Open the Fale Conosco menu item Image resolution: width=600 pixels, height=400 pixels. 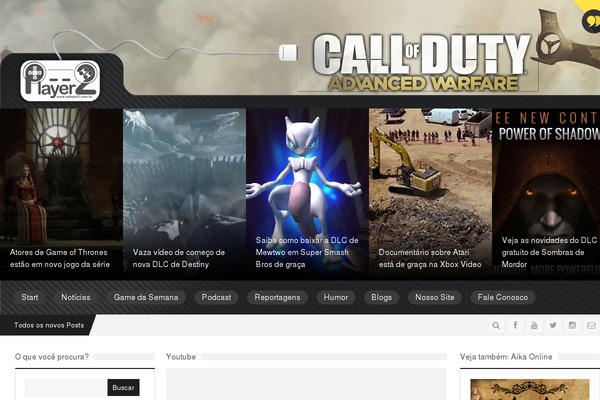coord(502,297)
